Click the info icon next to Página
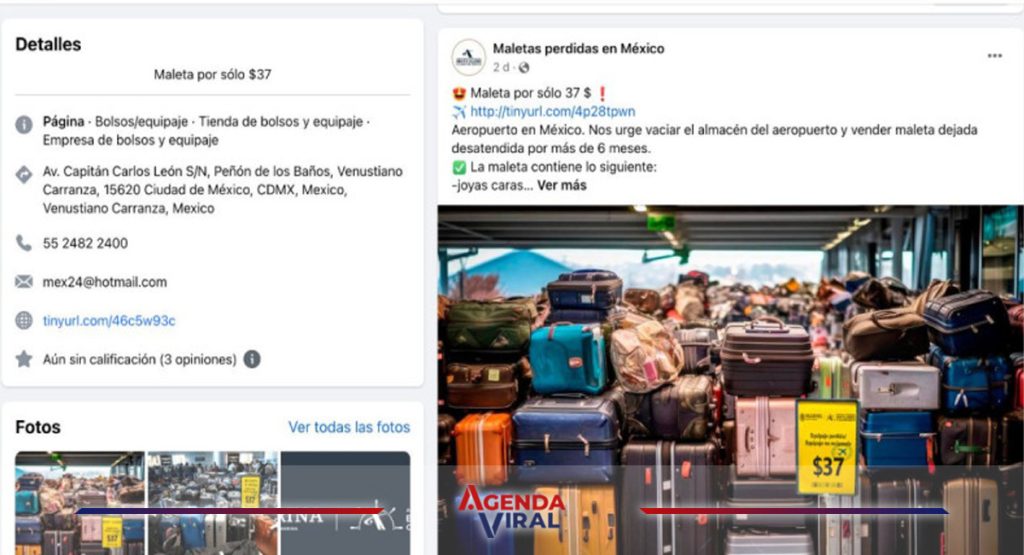1024x555 pixels. [x=24, y=124]
